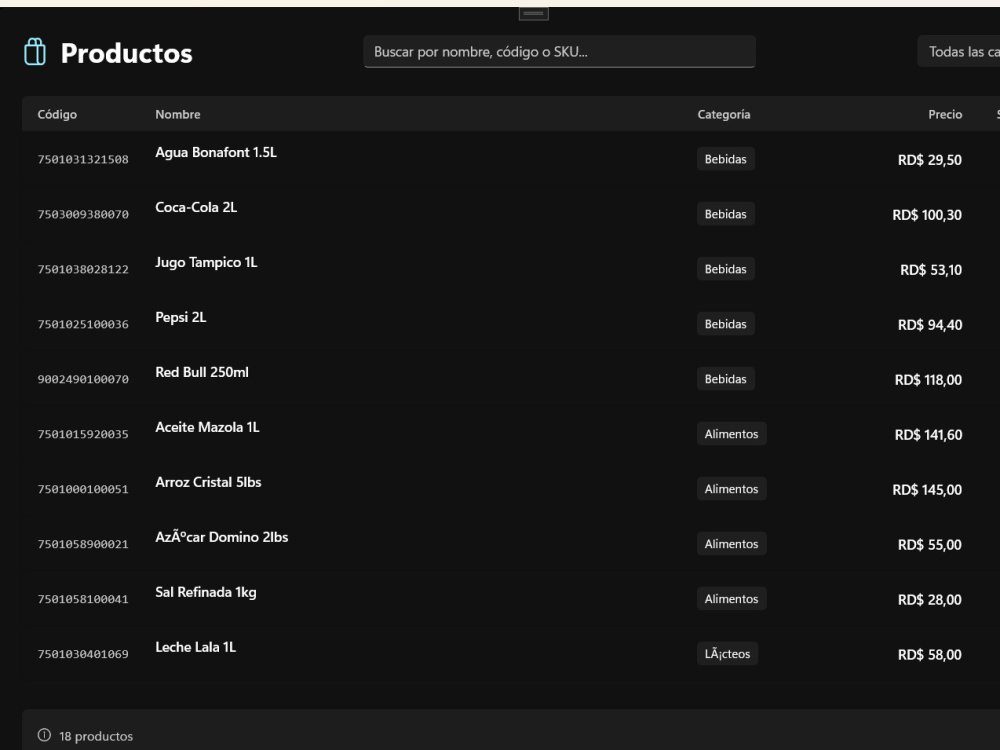The height and width of the screenshot is (750, 1000).
Task: Click code 7501031321508
Action: click(83, 159)
